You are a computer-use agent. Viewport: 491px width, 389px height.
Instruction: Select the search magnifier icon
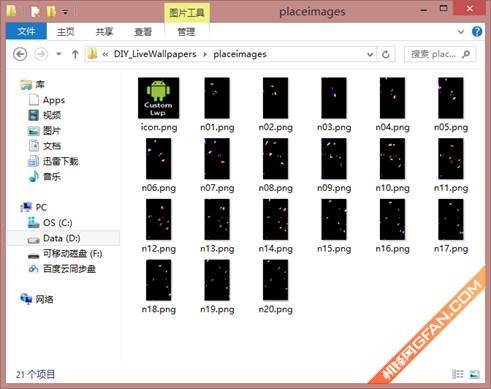466,54
